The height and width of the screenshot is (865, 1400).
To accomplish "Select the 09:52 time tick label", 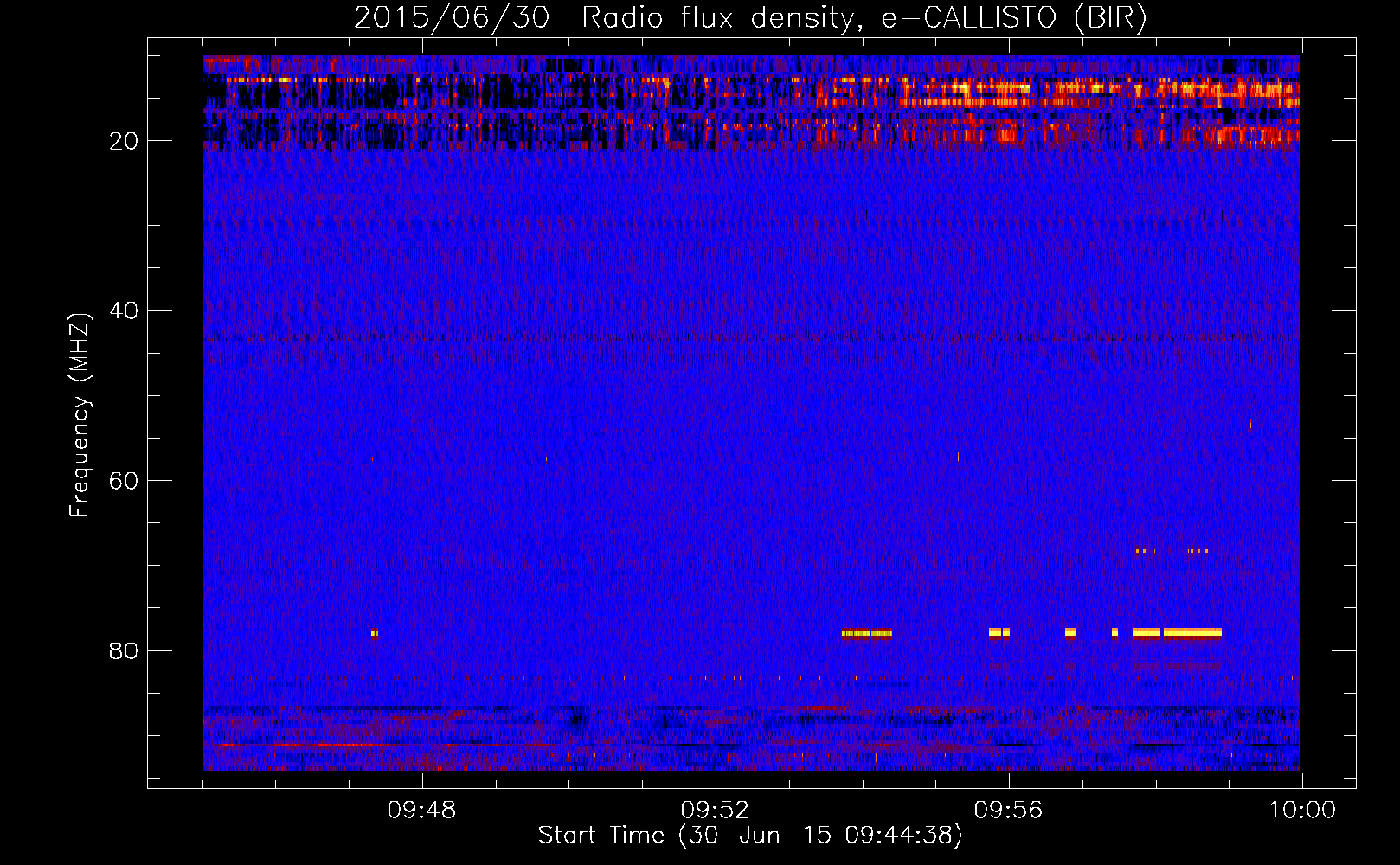I will point(715,811).
